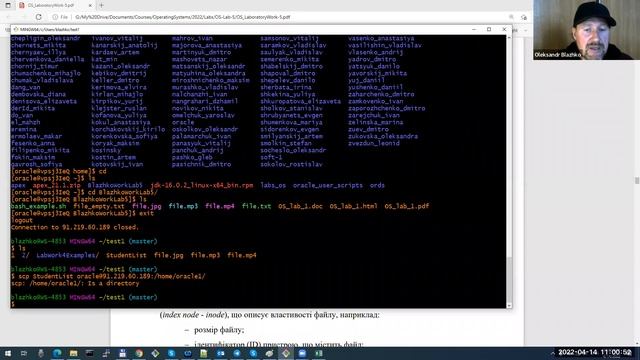Click 'jdk-16.0.2_linux-x64_bin.rpm' in the listing

202,185
